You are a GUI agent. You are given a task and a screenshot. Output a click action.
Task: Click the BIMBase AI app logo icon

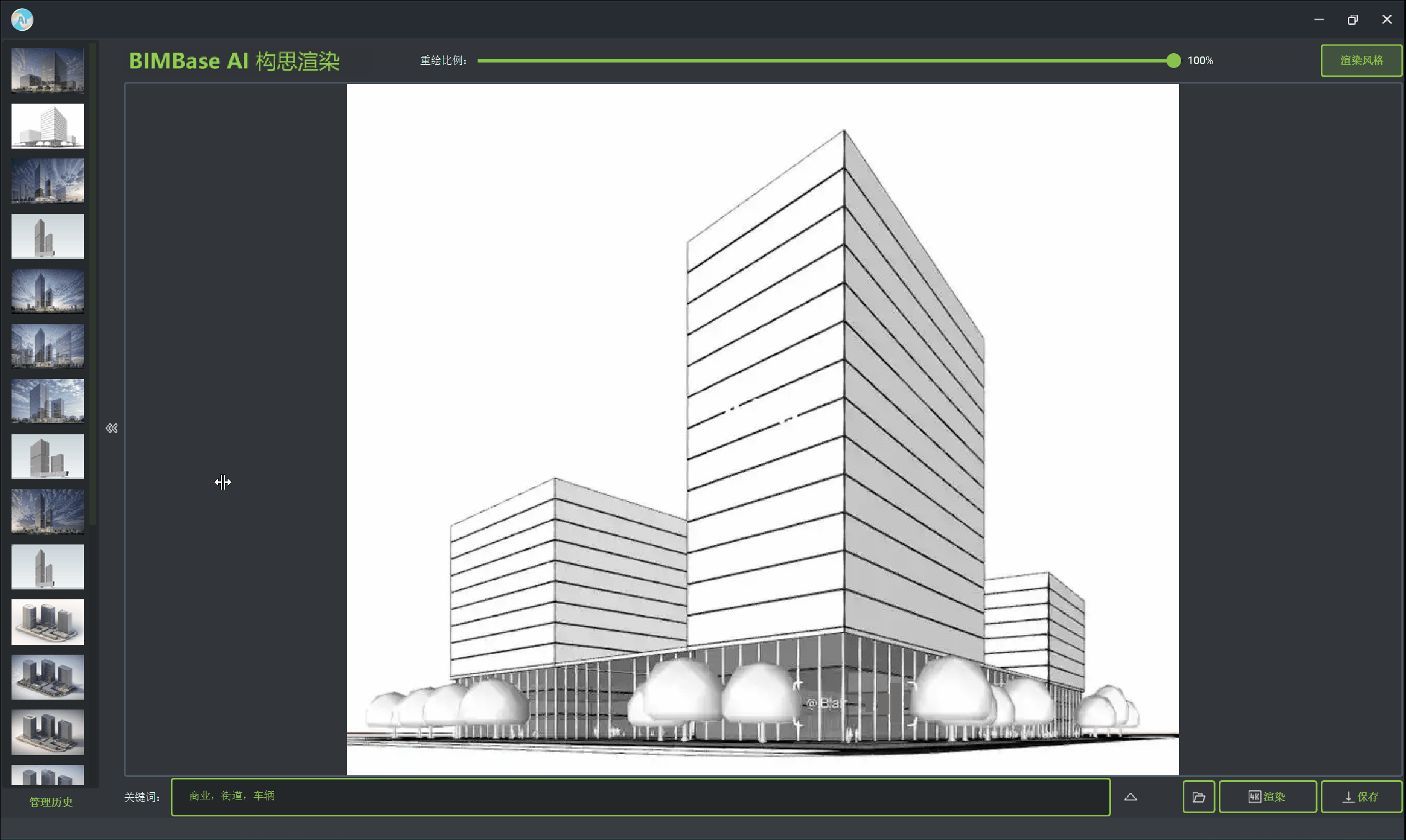pos(22,20)
